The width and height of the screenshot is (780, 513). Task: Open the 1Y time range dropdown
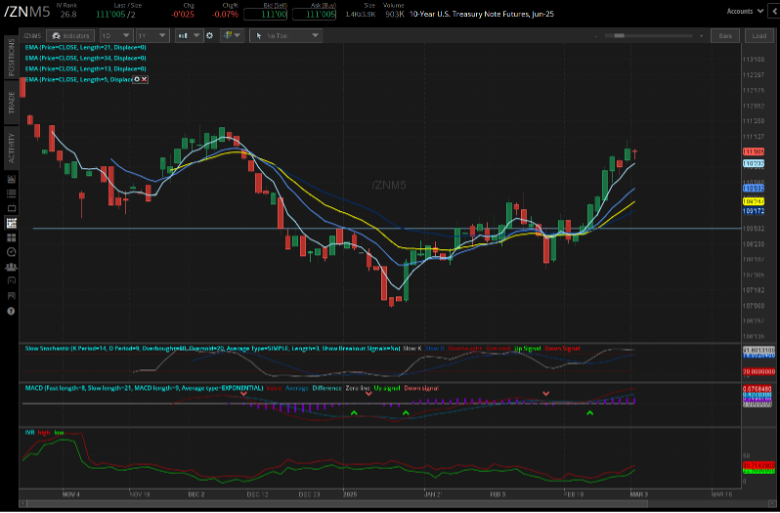tap(152, 36)
